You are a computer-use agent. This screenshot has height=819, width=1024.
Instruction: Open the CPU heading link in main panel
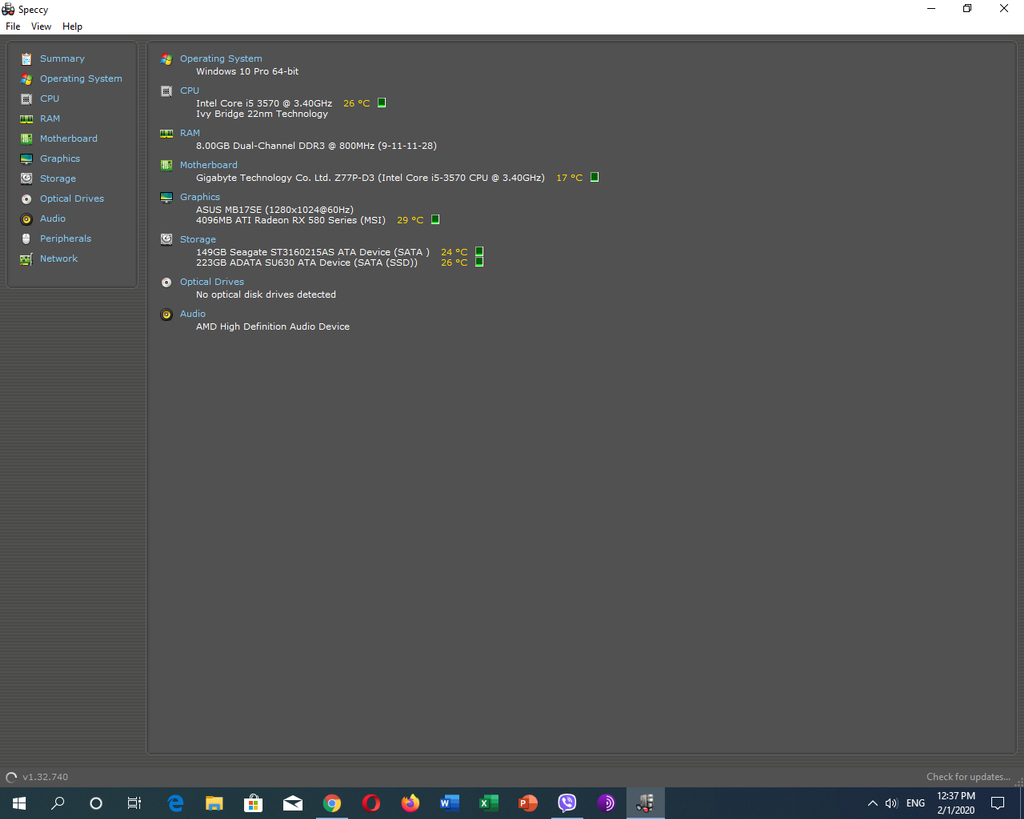[x=189, y=91]
